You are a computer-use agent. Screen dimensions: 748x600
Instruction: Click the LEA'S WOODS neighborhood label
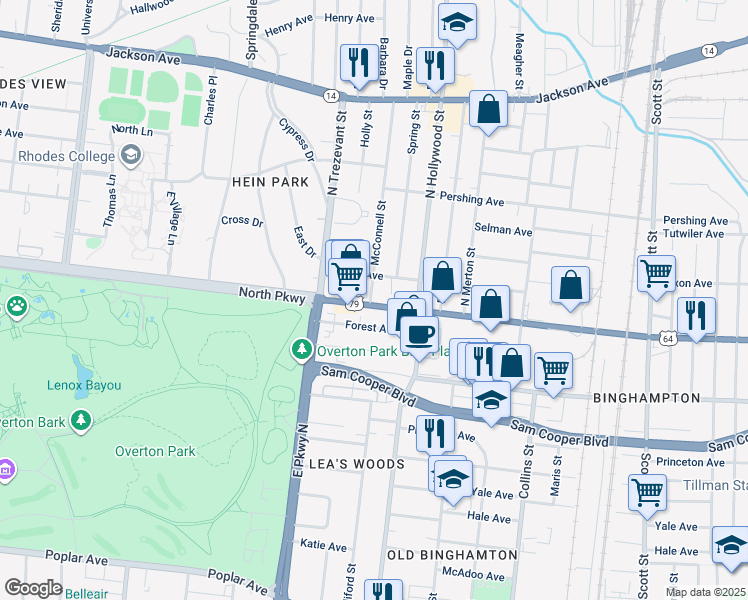[357, 464]
